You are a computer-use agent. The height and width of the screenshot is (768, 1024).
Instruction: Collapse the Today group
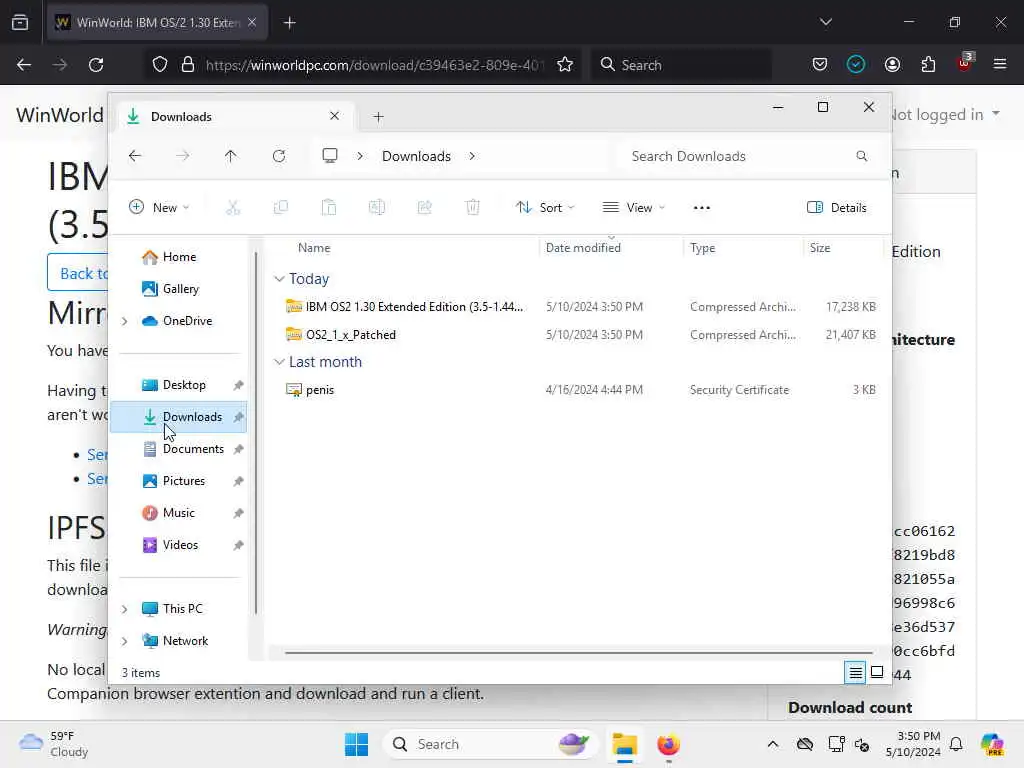(280, 279)
